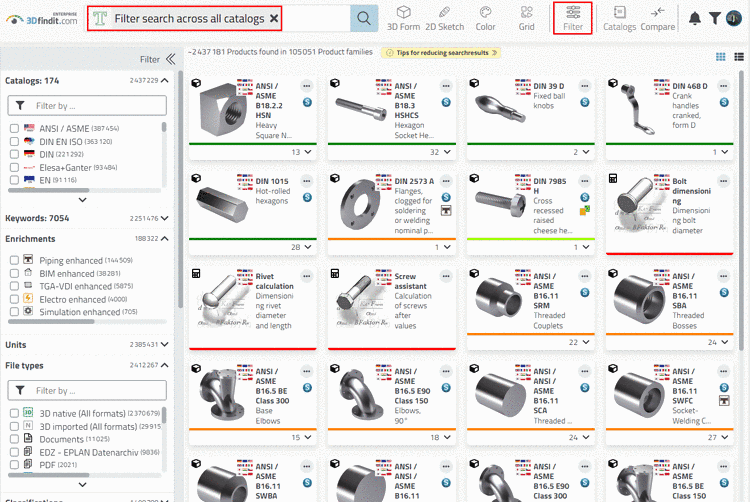The image size is (750, 502).
Task: Toggle the Filter tool in top toolbar
Action: 573,18
